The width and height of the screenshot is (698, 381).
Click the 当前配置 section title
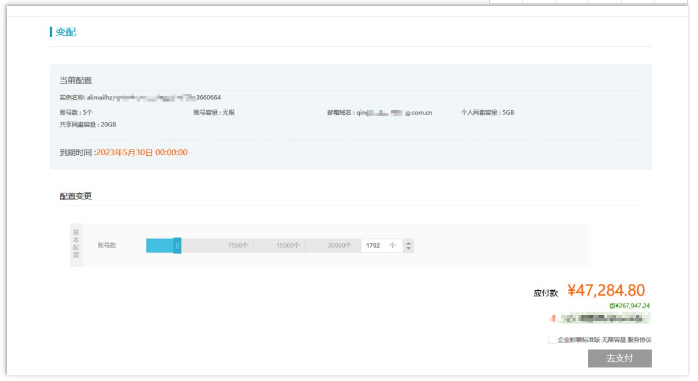[x=76, y=81]
